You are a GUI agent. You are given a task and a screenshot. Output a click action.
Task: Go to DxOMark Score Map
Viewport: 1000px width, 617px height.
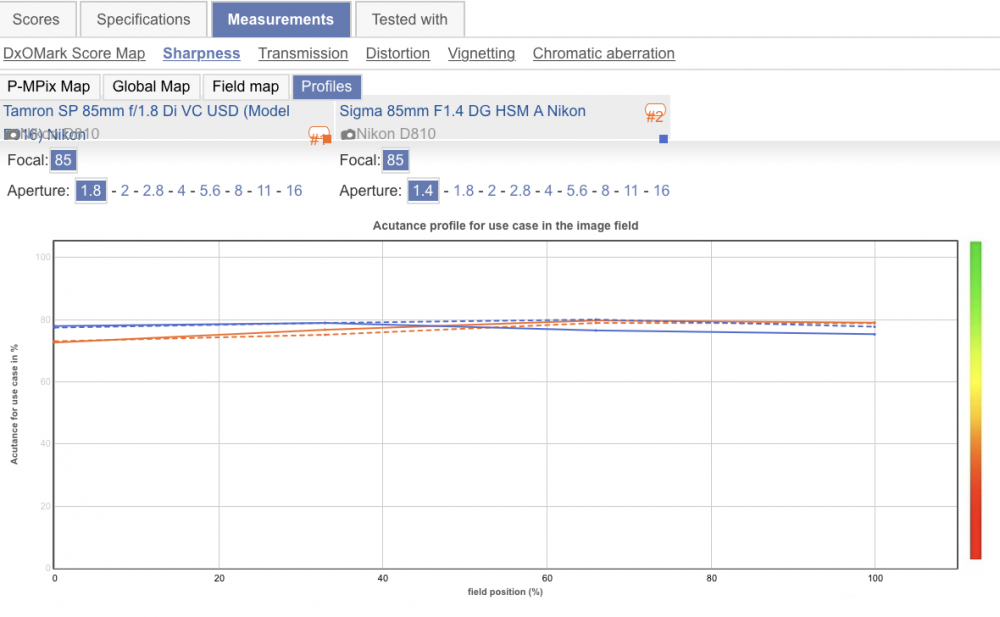[x=74, y=54]
